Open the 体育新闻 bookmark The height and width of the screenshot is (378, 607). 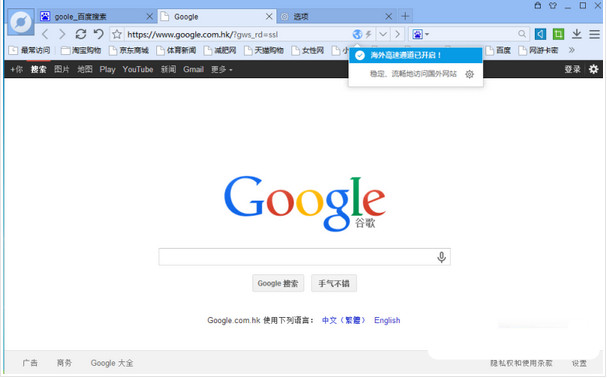coord(176,50)
